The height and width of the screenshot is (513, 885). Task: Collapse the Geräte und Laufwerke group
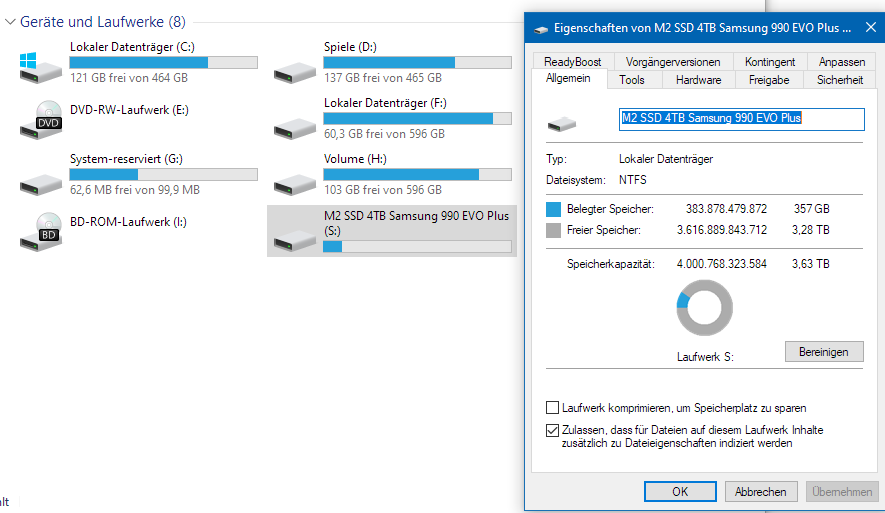pos(10,22)
